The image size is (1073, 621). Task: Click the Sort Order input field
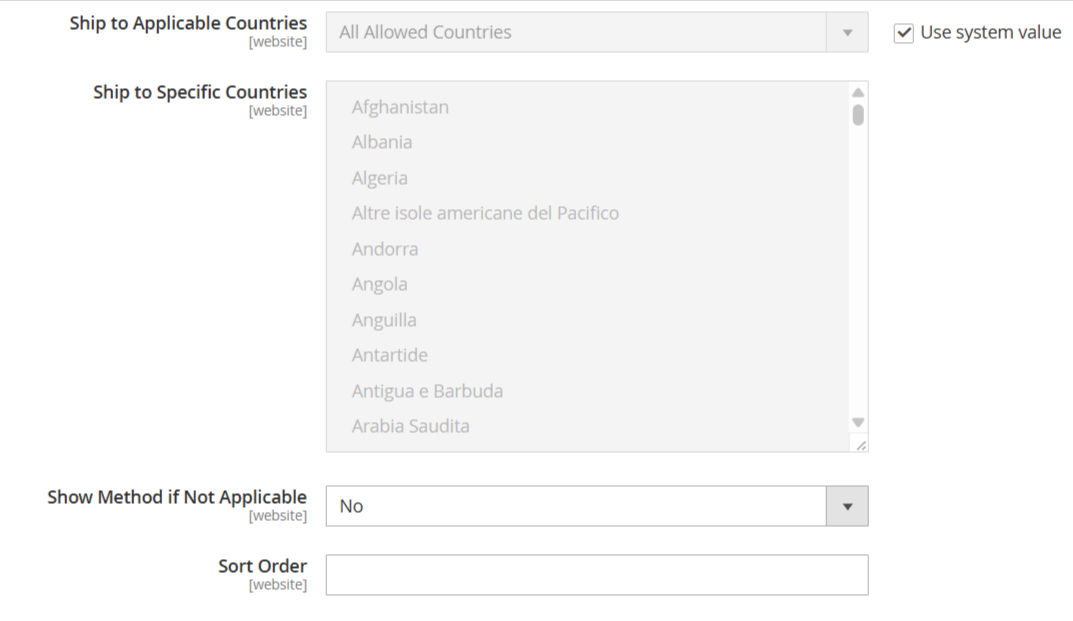[x=596, y=575]
